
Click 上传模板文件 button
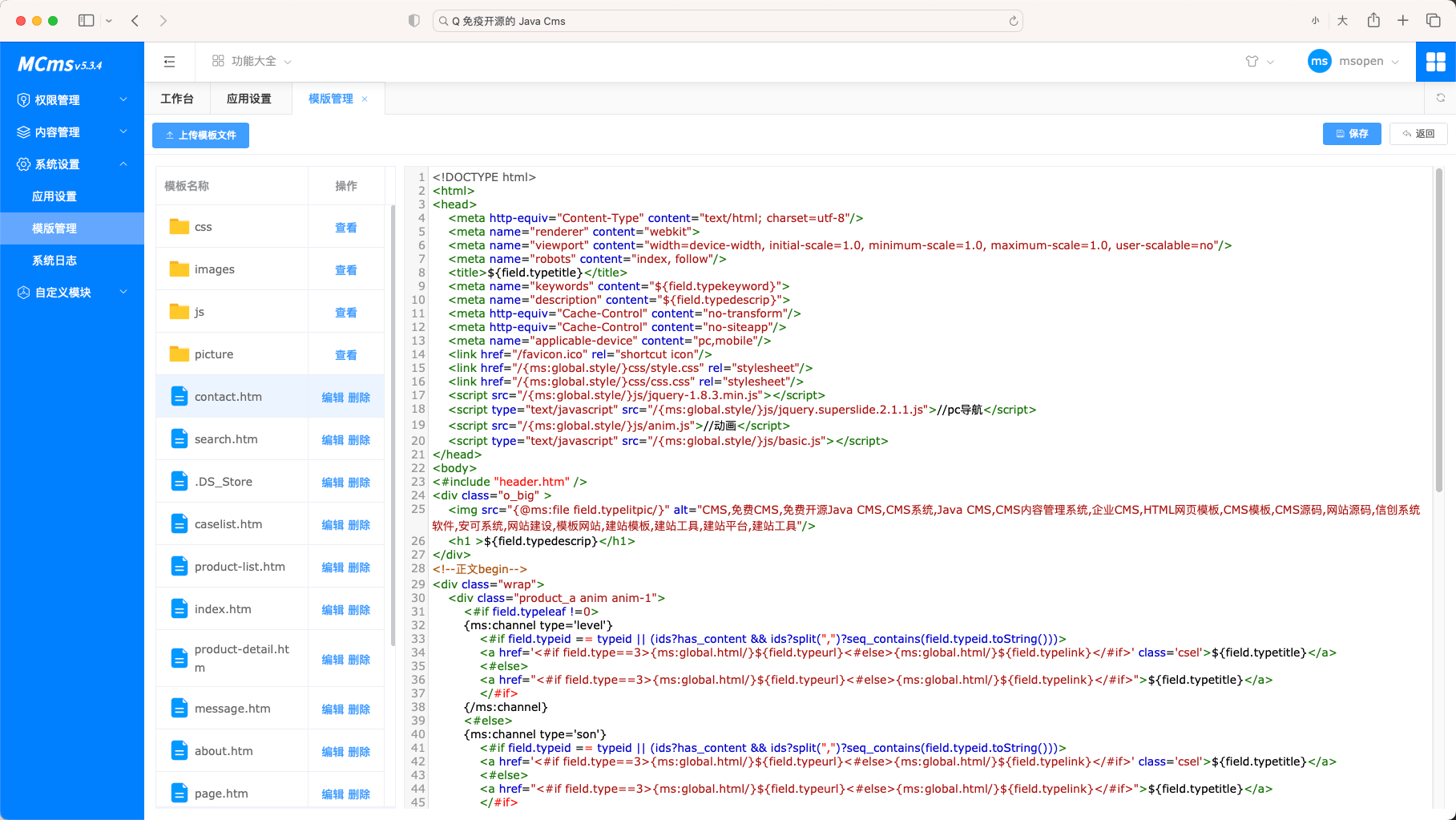(x=200, y=135)
